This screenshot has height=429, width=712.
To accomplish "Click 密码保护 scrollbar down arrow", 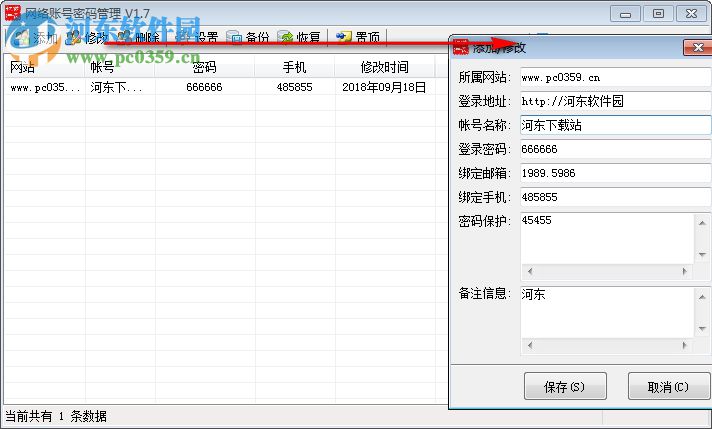I will pos(702,254).
